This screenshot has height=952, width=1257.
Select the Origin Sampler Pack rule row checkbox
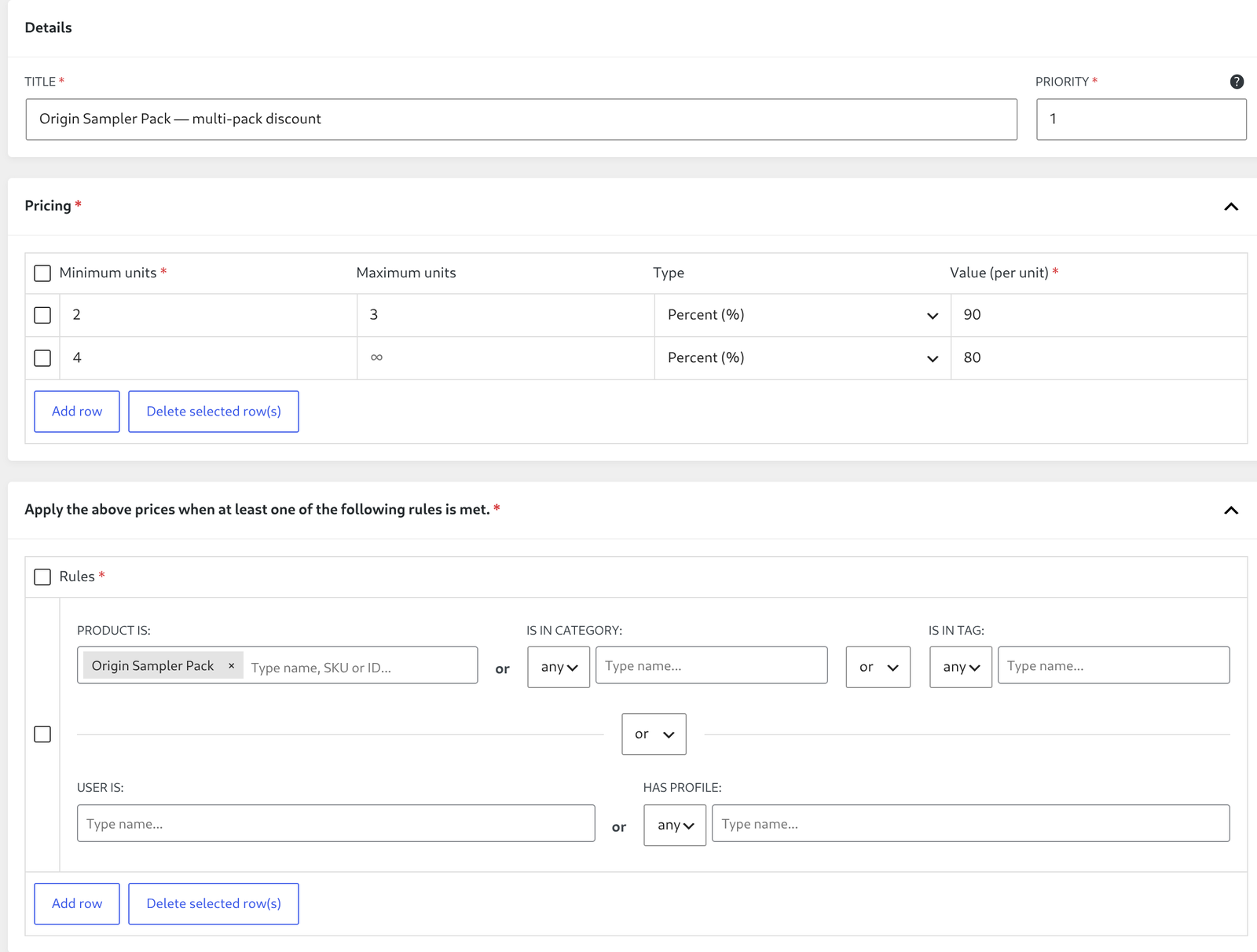pos(42,734)
